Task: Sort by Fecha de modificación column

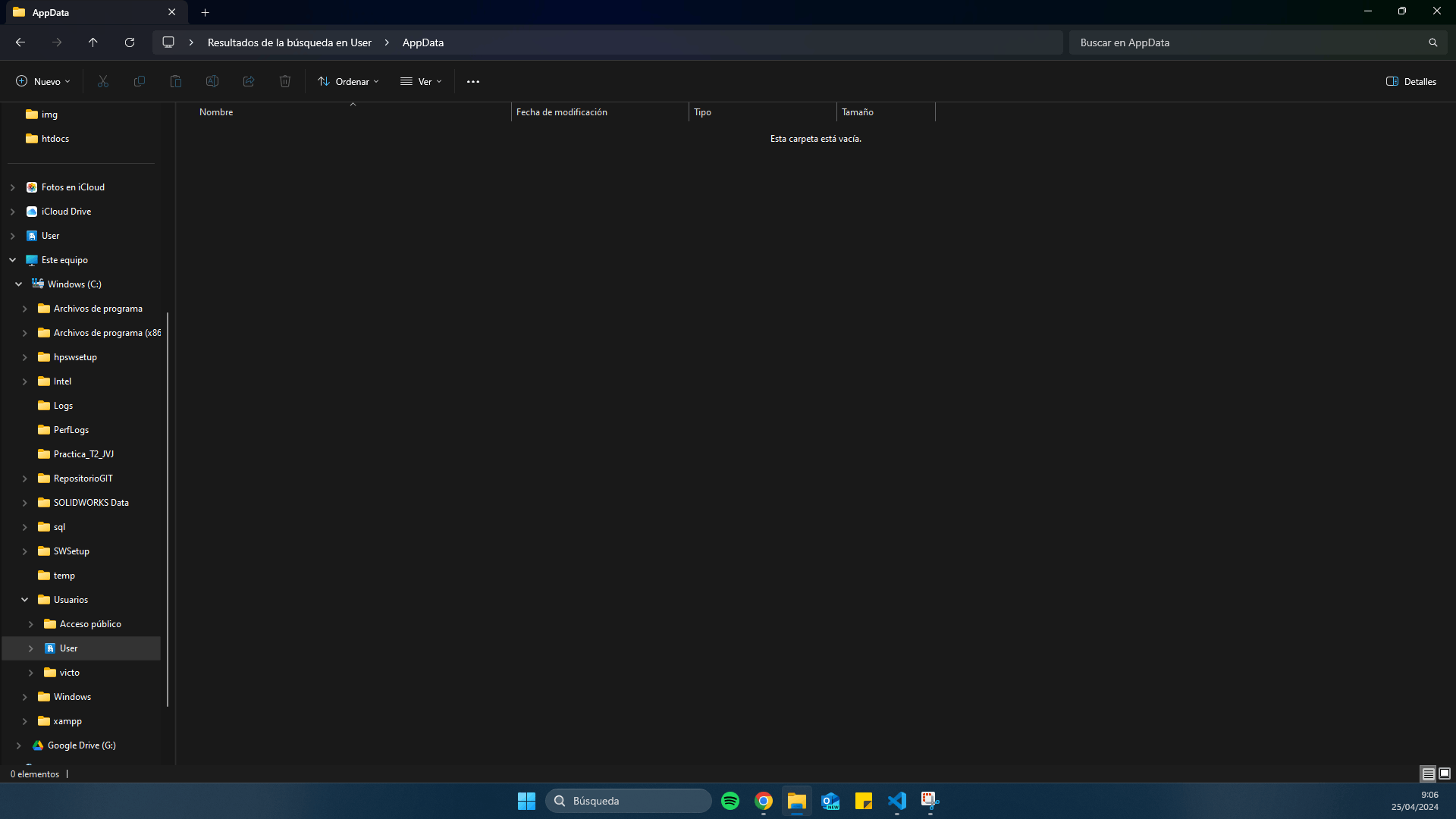Action: [x=561, y=112]
